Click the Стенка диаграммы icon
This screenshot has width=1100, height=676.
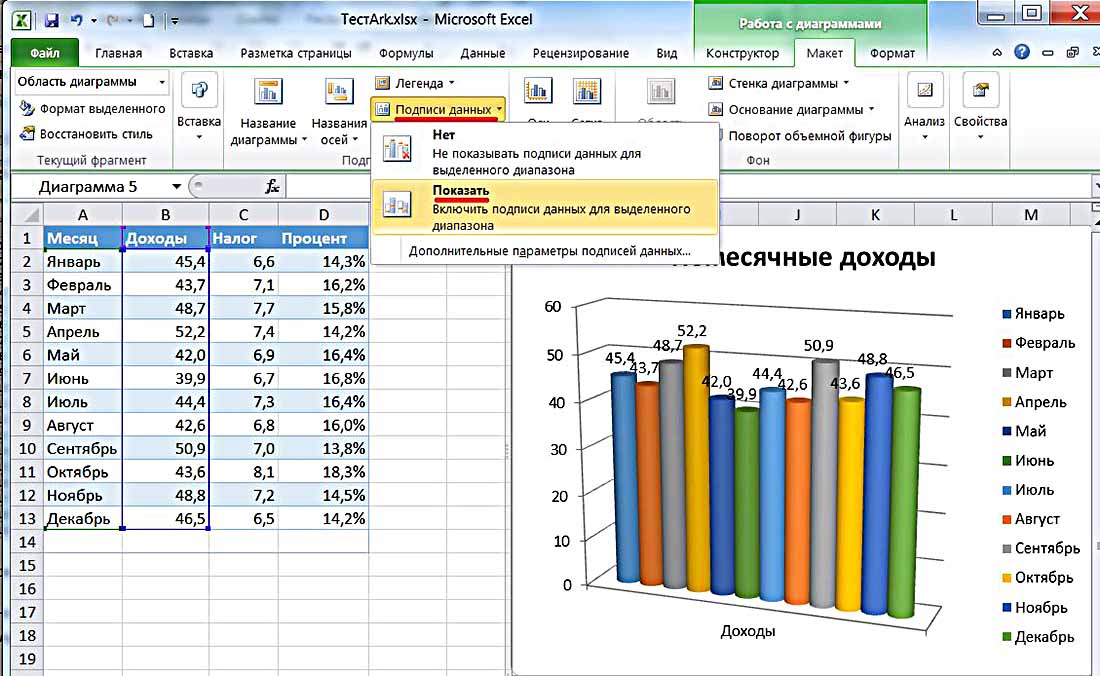click(716, 83)
